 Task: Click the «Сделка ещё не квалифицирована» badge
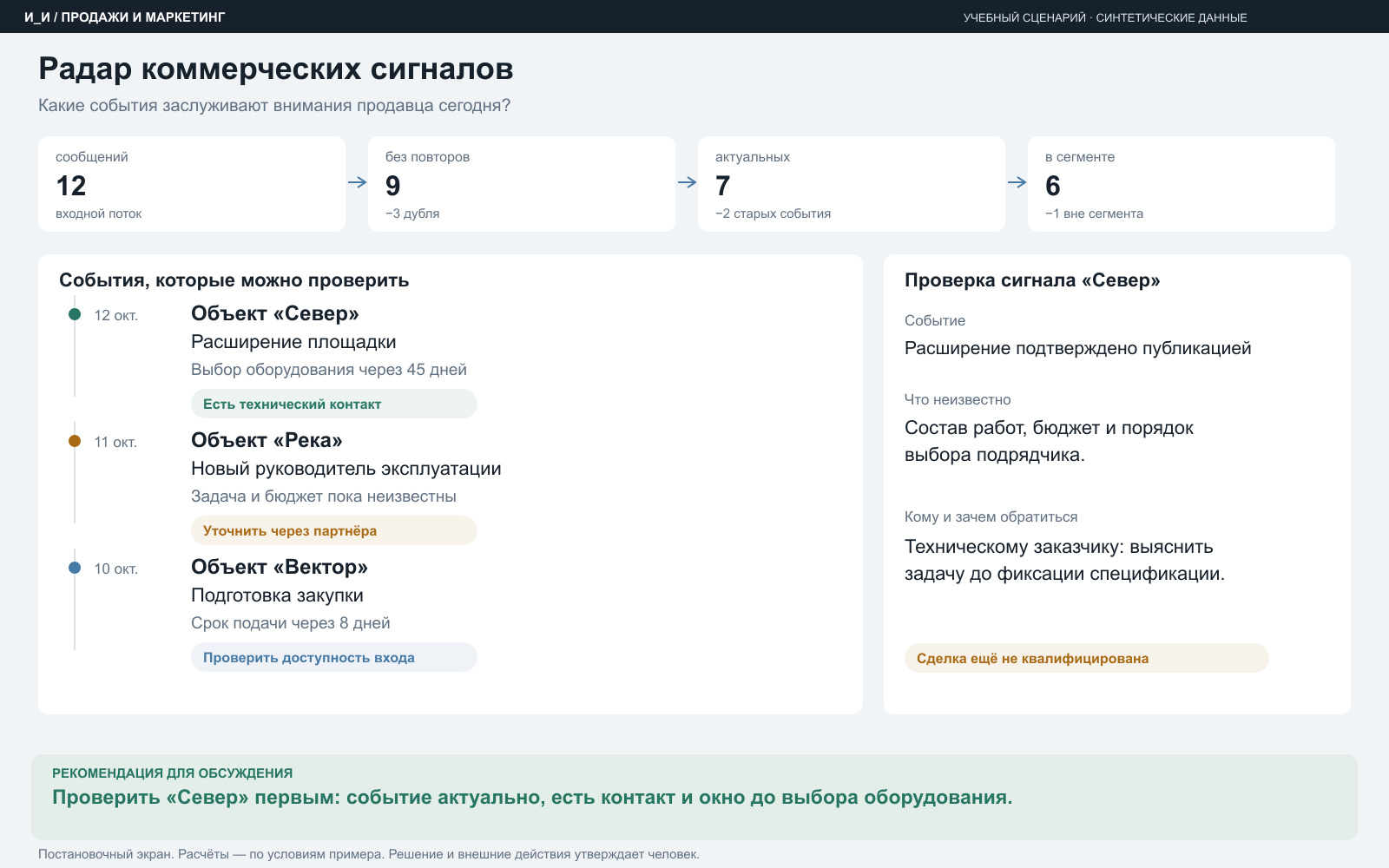click(x=1087, y=658)
